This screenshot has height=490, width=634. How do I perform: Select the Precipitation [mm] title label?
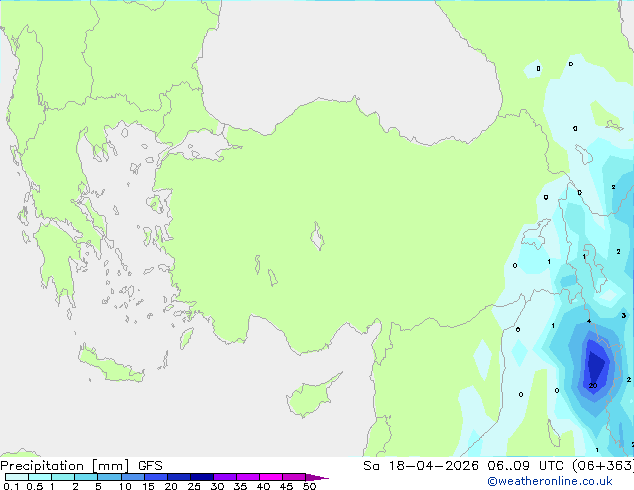coord(65,465)
